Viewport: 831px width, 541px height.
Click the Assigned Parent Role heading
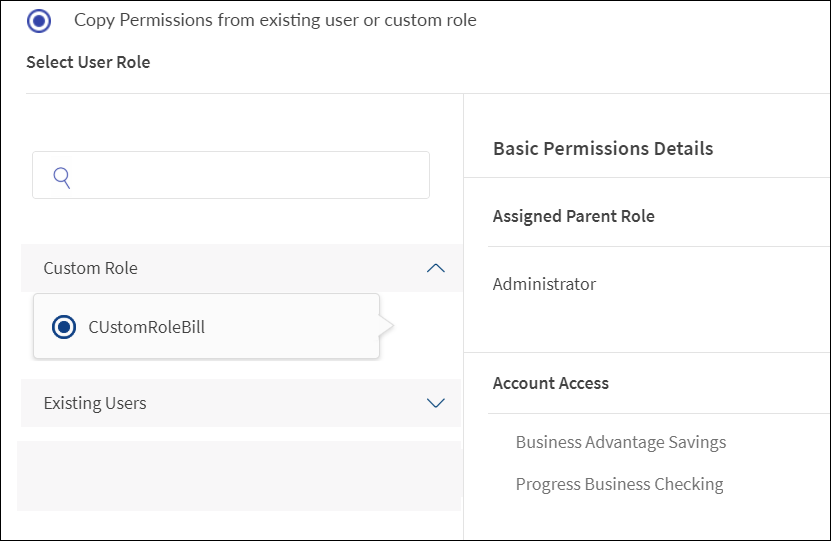(x=573, y=216)
